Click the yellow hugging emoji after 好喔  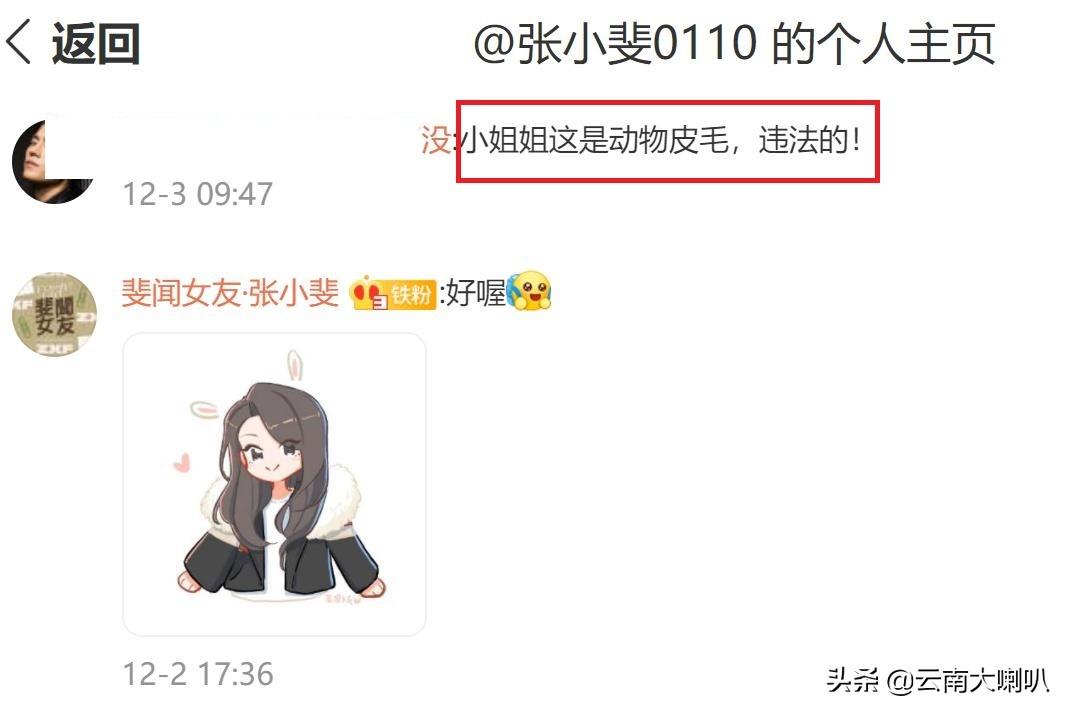pos(530,290)
